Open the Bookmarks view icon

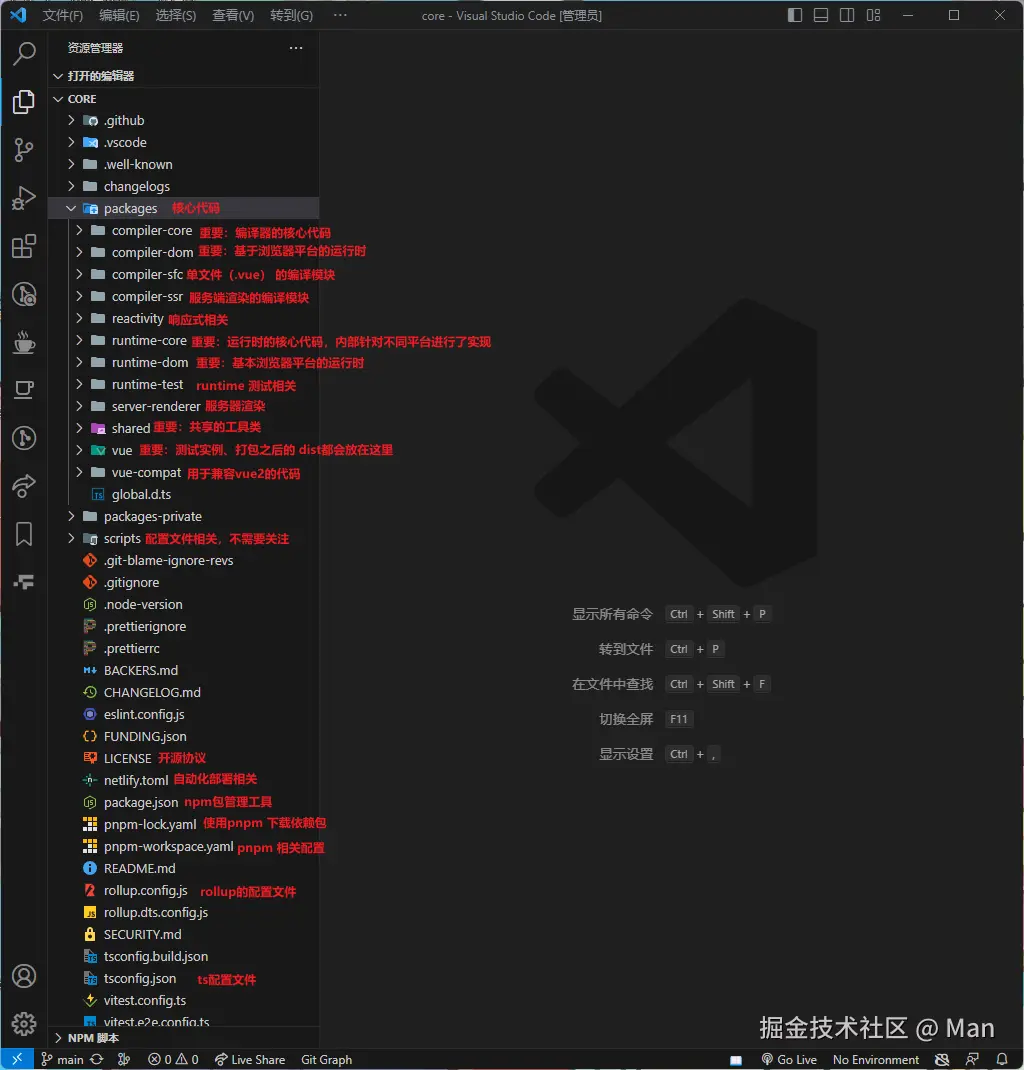(24, 534)
